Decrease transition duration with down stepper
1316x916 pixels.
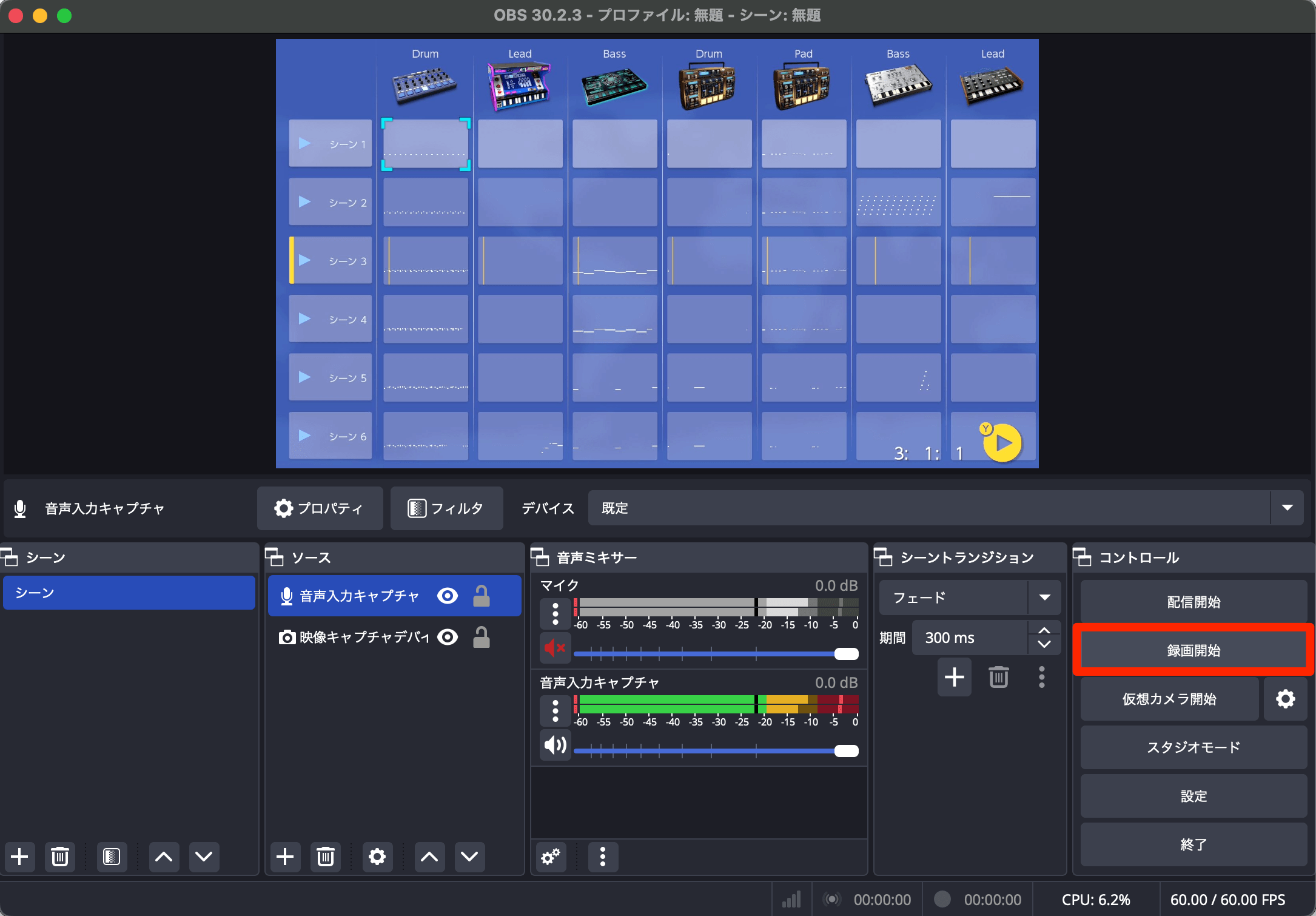tap(1044, 645)
